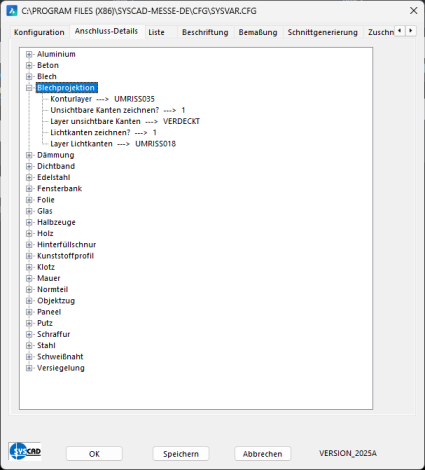Open the Beschriftung tab
Viewport: 425px width, 470px height.
(205, 32)
